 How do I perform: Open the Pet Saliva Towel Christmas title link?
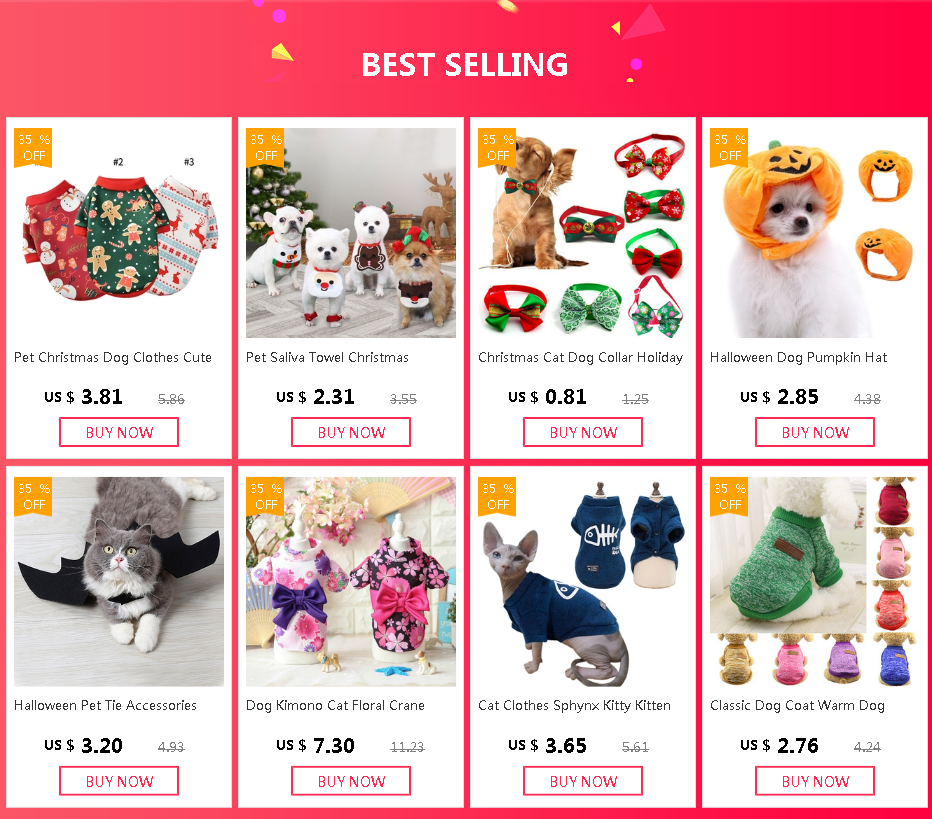coord(328,357)
